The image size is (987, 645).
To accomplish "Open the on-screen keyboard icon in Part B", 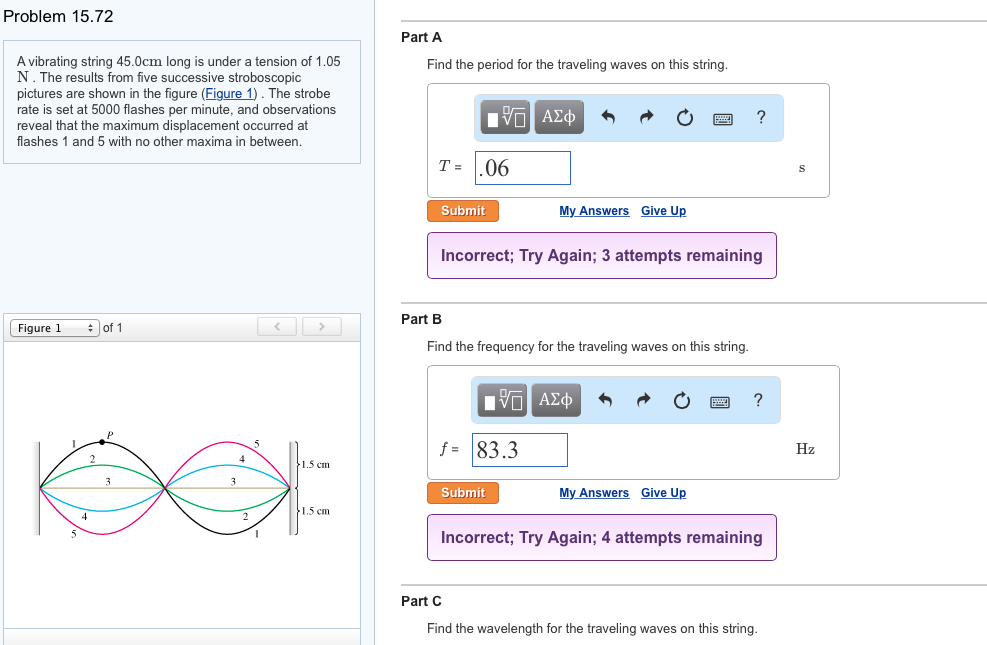I will point(722,400).
